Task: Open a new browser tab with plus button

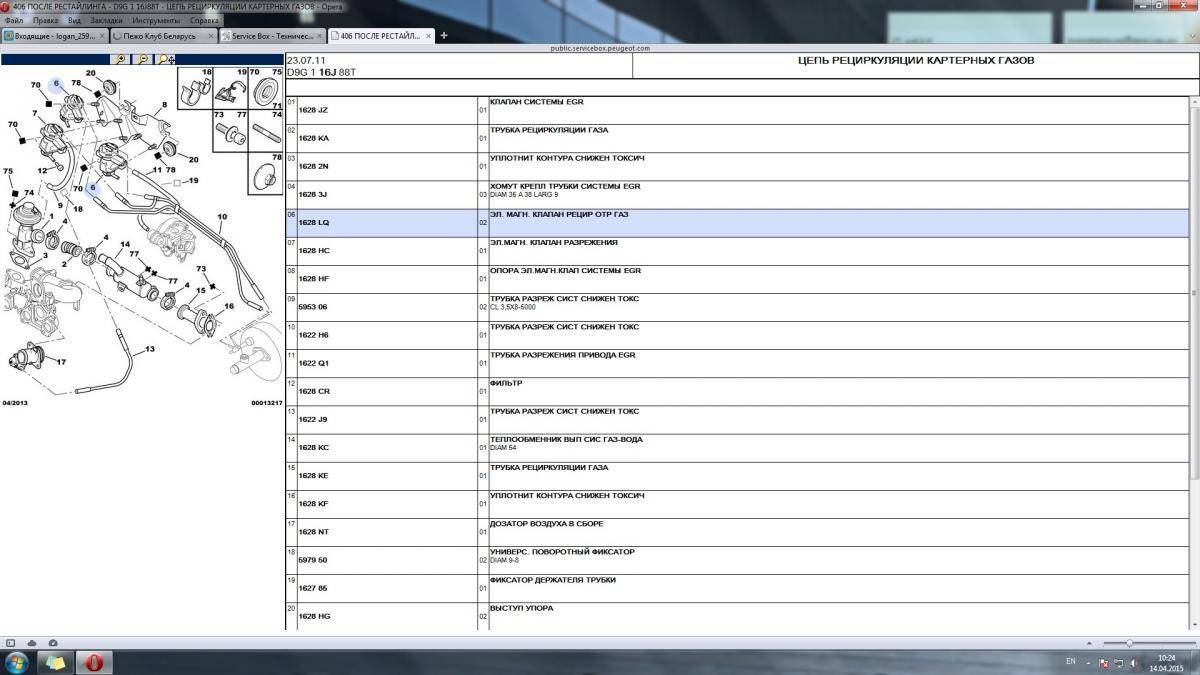Action: coord(444,36)
